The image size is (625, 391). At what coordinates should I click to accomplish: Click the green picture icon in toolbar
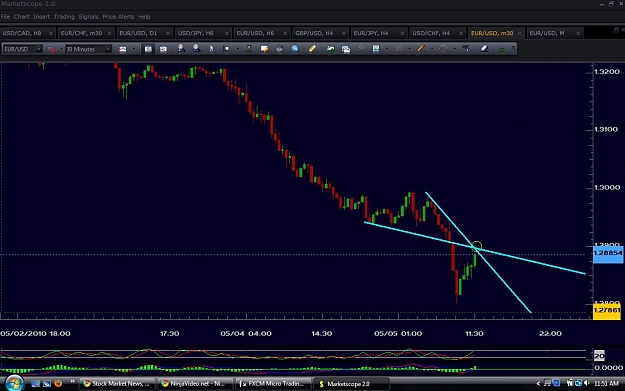[x=330, y=49]
